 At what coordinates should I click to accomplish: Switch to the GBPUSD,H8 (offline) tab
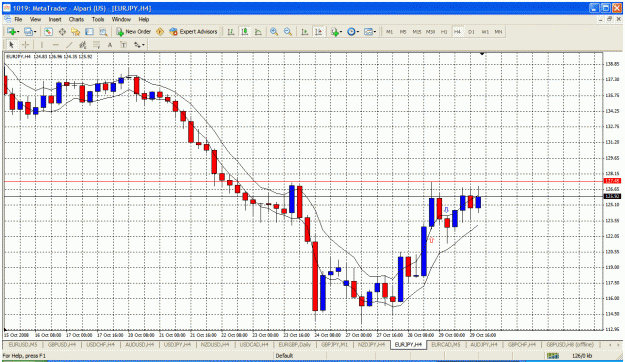click(570, 344)
